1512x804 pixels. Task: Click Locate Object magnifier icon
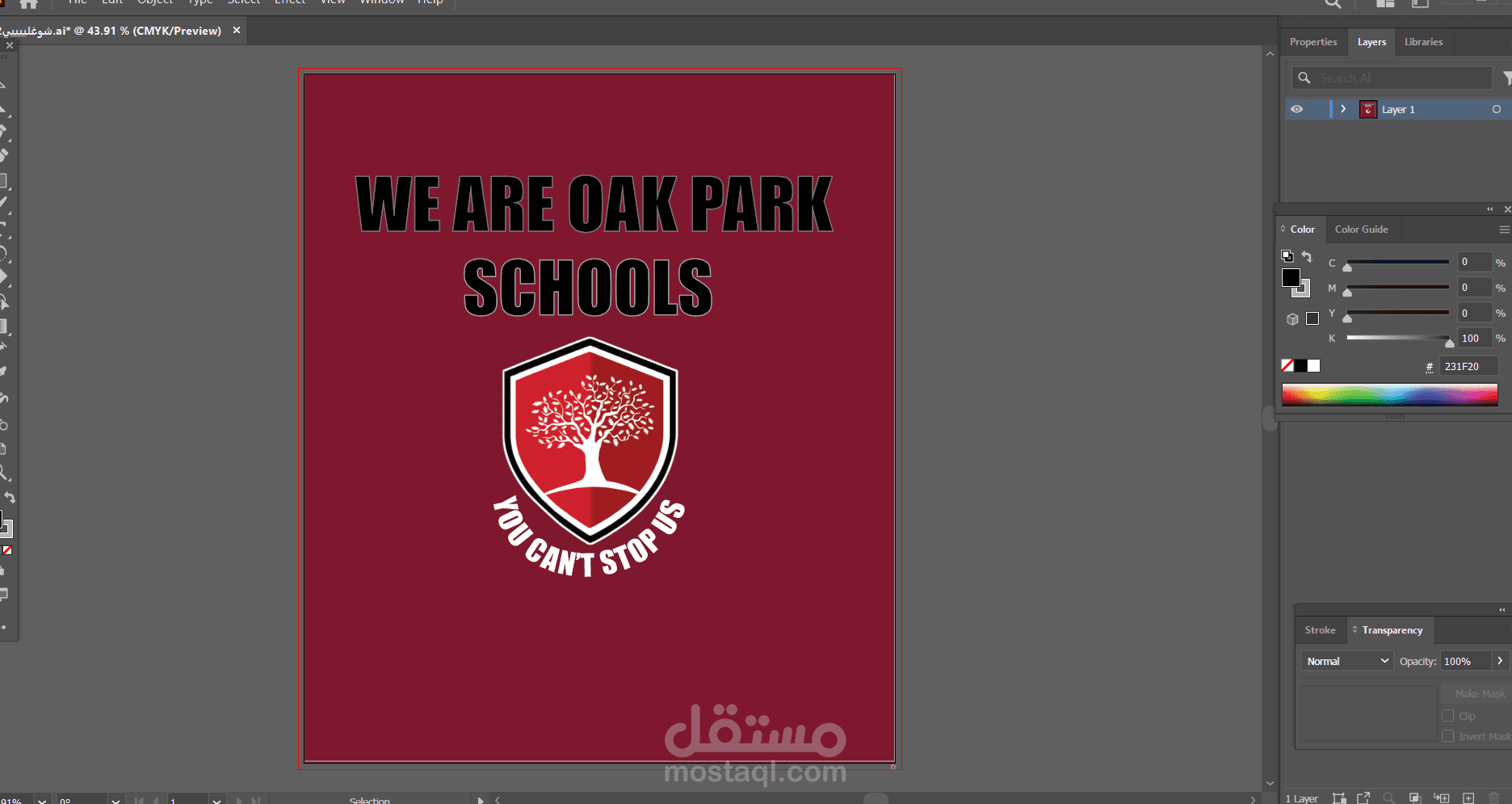click(1388, 798)
